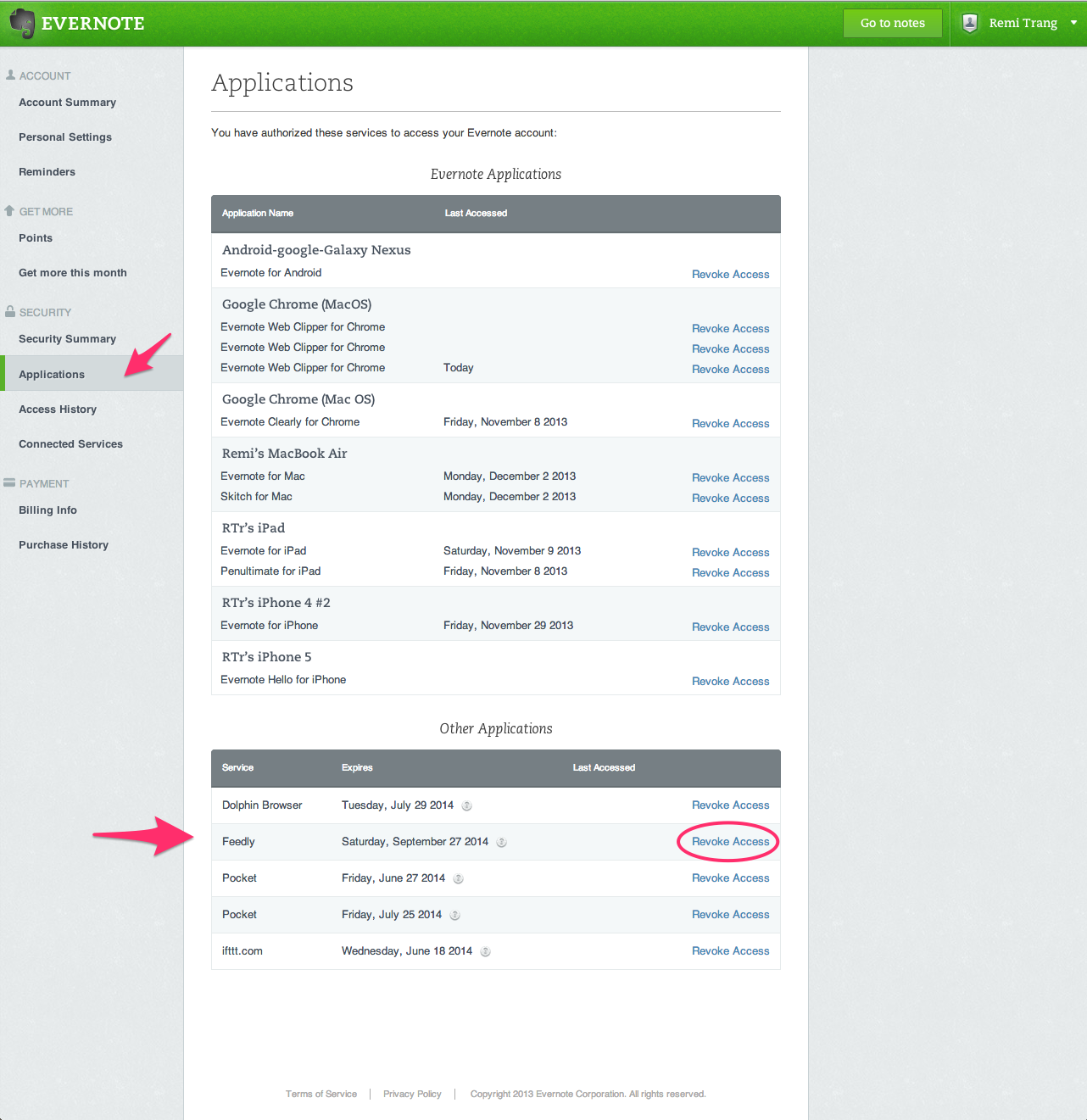The height and width of the screenshot is (1120, 1087).
Task: Click the info icon beside ifttt.com expiry
Action: click(486, 951)
